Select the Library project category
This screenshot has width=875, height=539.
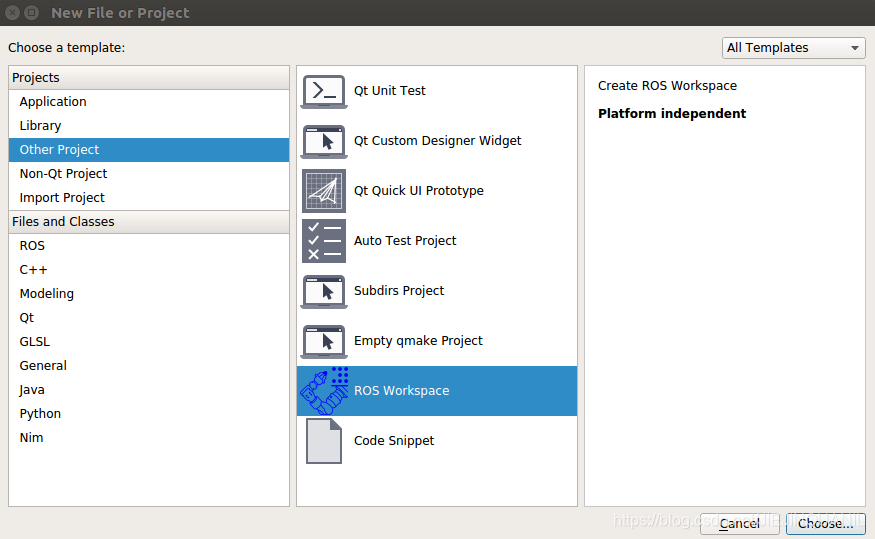tap(149, 126)
